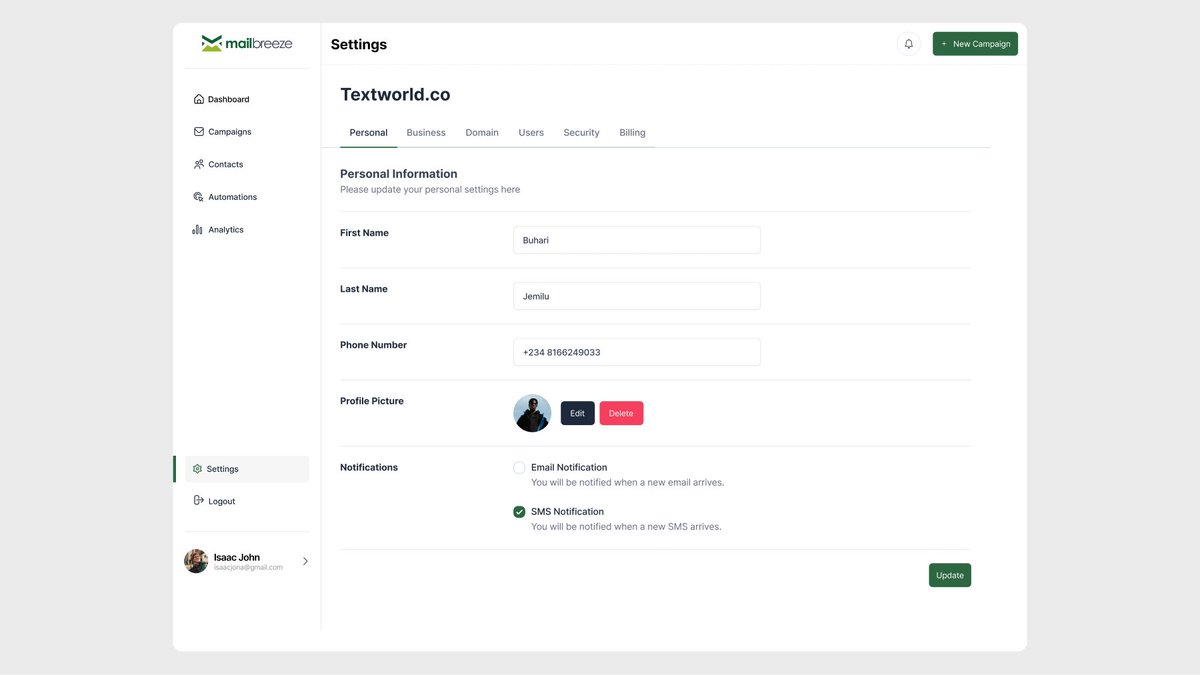The width and height of the screenshot is (1200, 675).
Task: Open Analytics from the sidebar
Action: (226, 230)
